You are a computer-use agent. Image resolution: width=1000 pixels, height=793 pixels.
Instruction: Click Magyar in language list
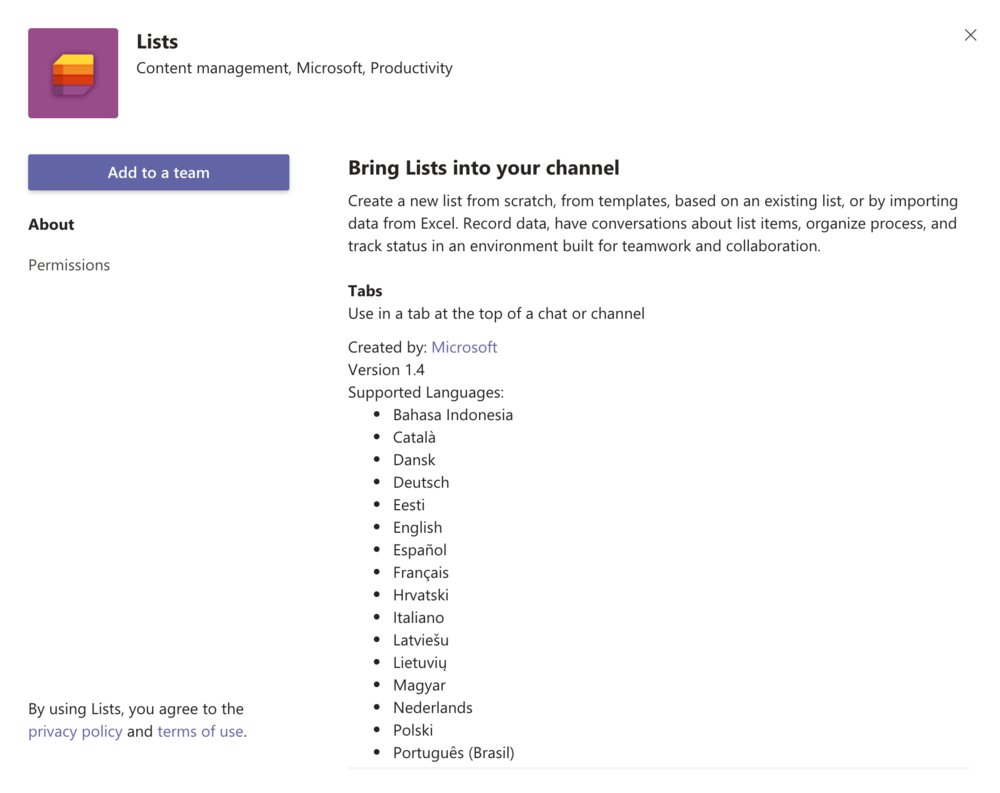tap(419, 685)
